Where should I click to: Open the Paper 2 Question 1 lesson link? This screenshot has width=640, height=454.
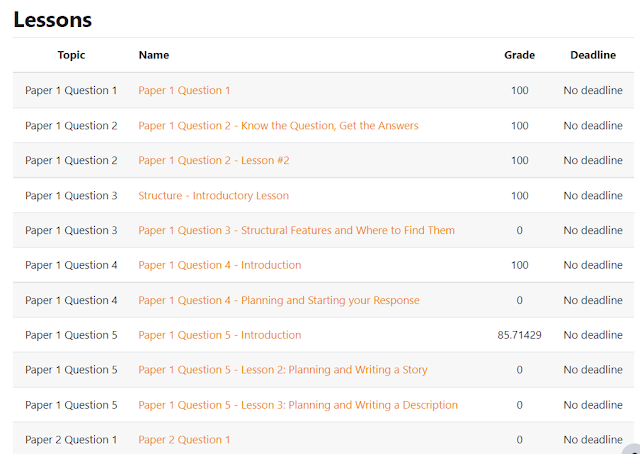click(184, 440)
